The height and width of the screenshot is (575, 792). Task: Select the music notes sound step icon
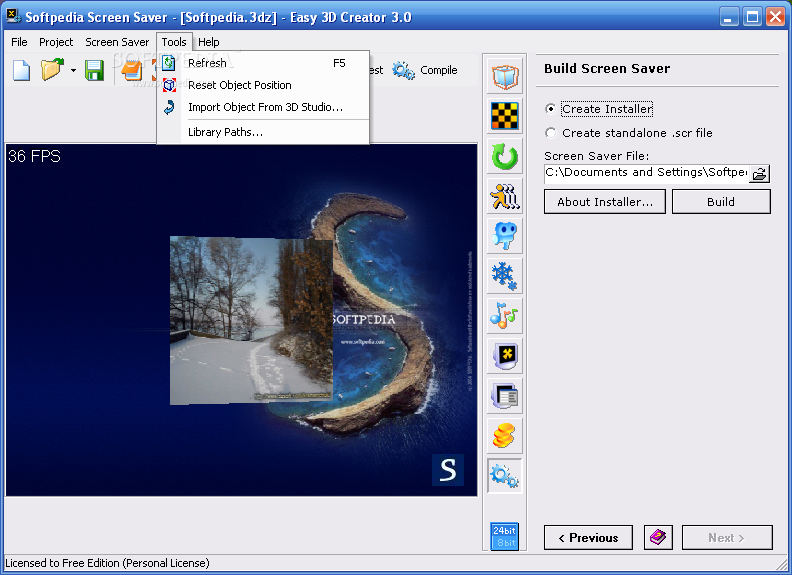(505, 316)
